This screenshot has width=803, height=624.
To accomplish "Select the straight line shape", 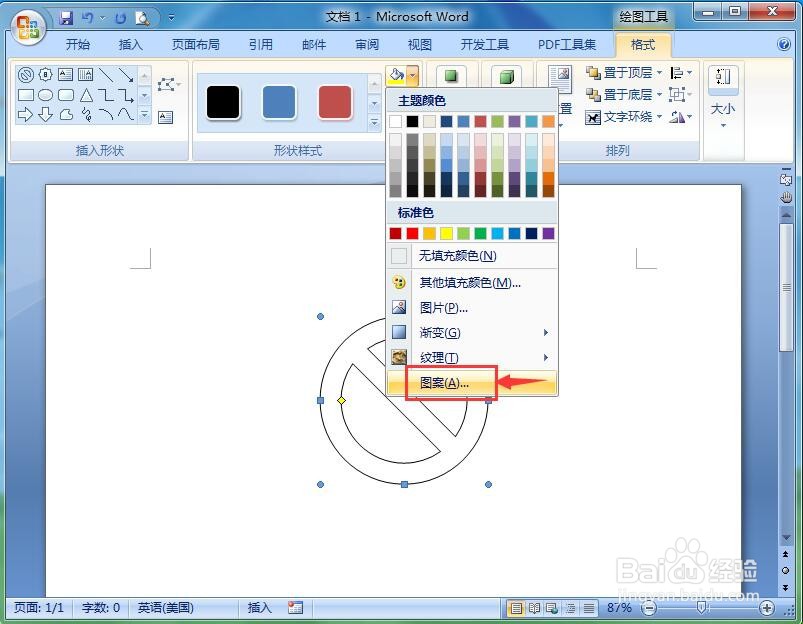I will pyautogui.click(x=106, y=75).
